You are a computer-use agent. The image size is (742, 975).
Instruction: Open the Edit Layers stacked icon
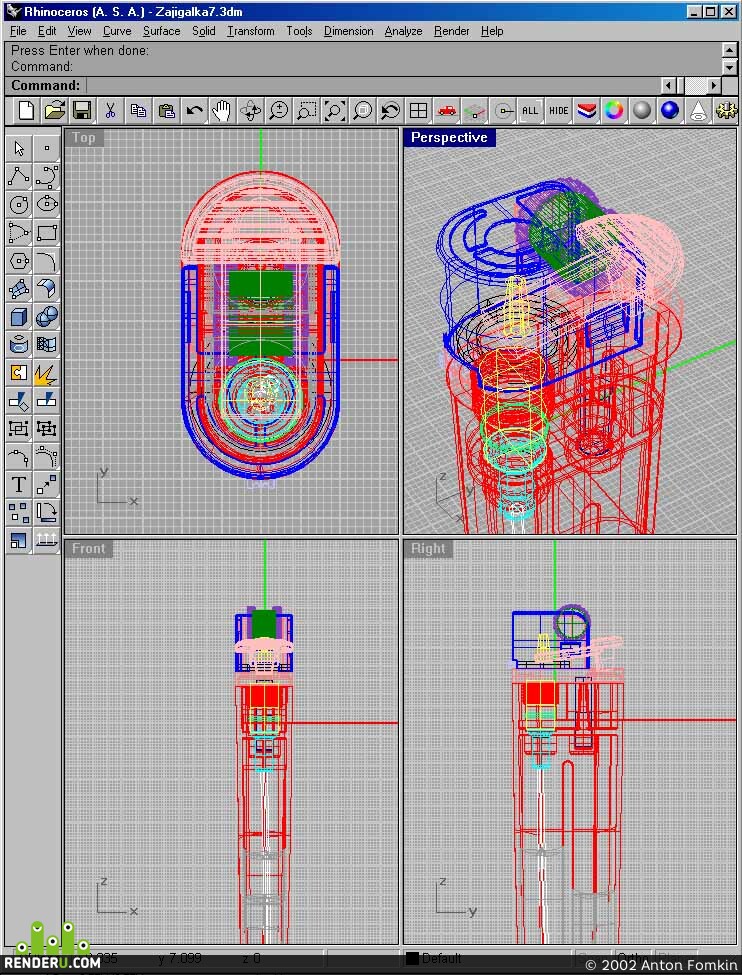point(586,111)
